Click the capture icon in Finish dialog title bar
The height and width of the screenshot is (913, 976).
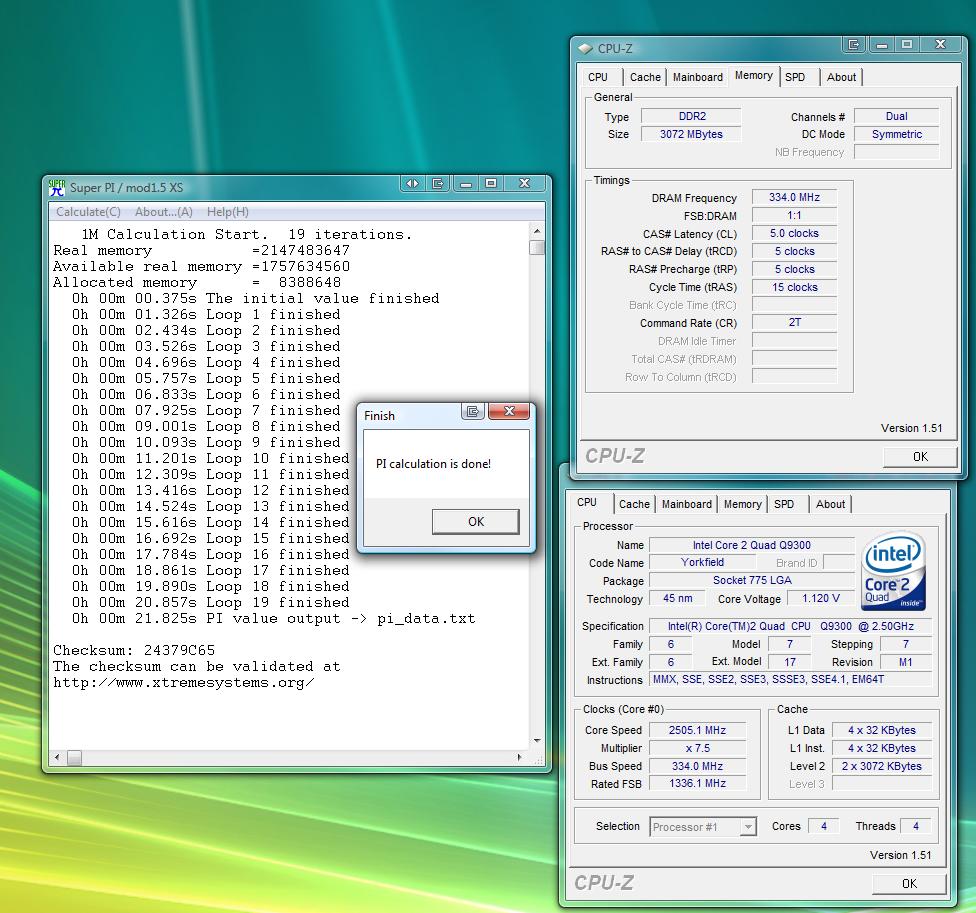click(473, 411)
